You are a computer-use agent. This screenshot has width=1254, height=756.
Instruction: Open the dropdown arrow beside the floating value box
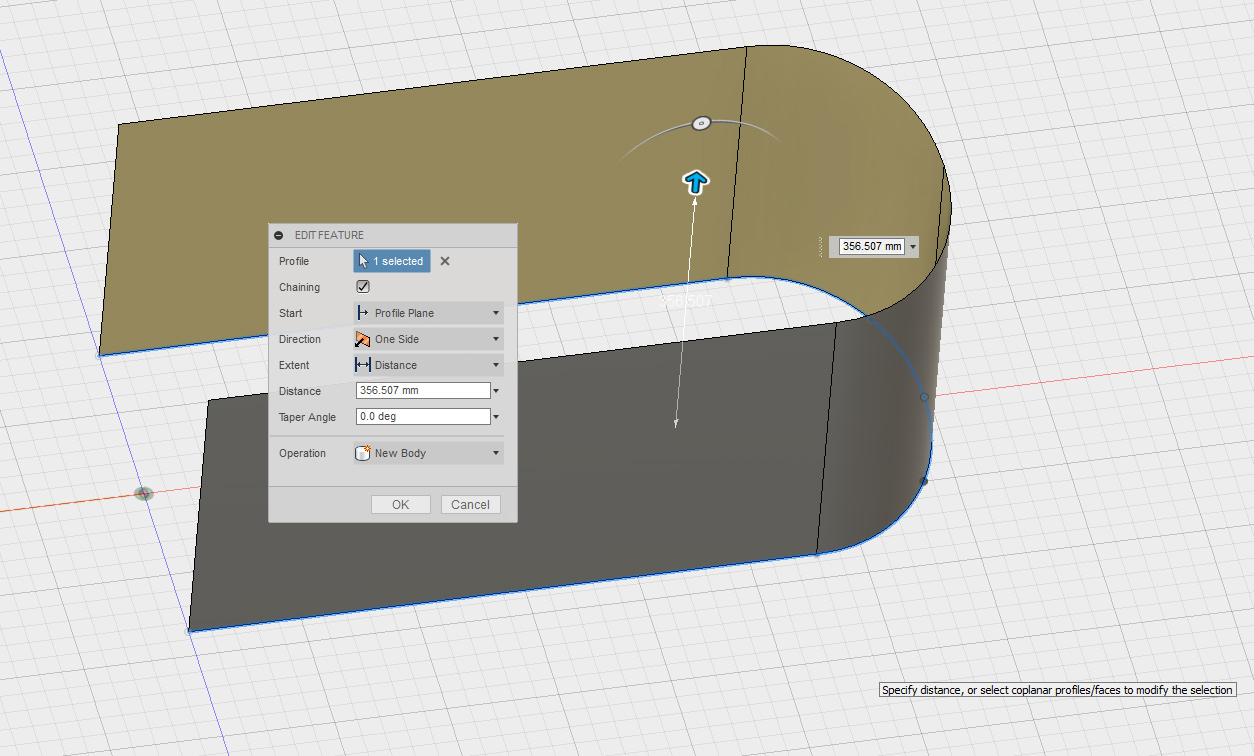click(x=913, y=246)
